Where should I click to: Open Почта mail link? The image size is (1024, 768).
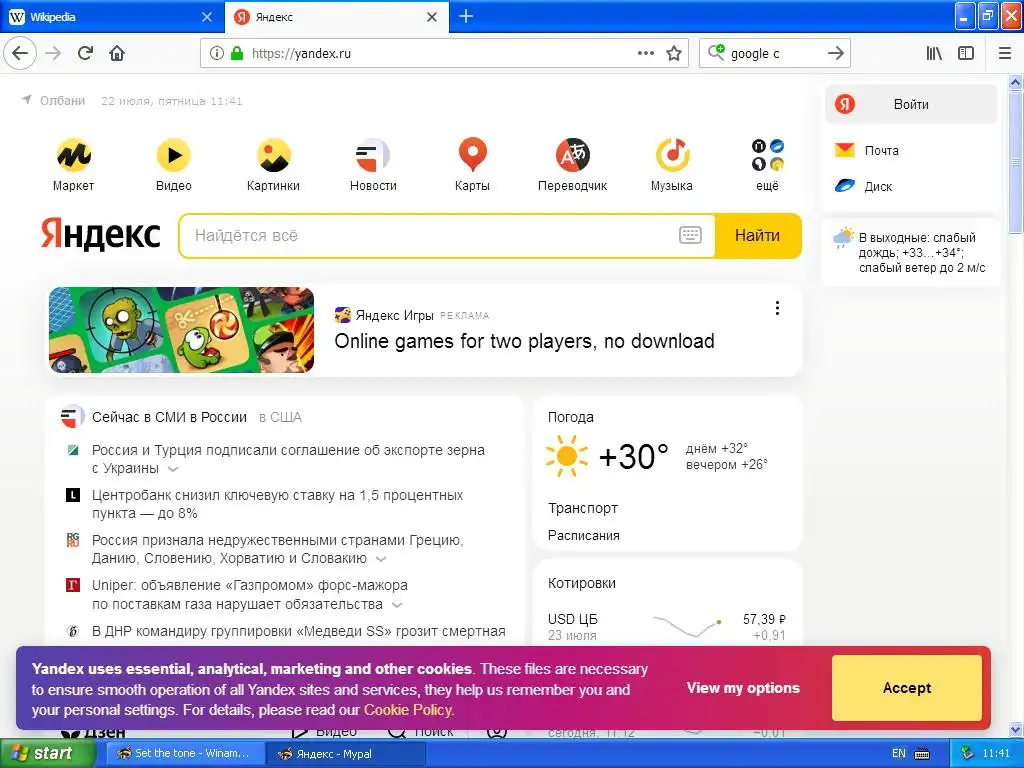click(867, 150)
